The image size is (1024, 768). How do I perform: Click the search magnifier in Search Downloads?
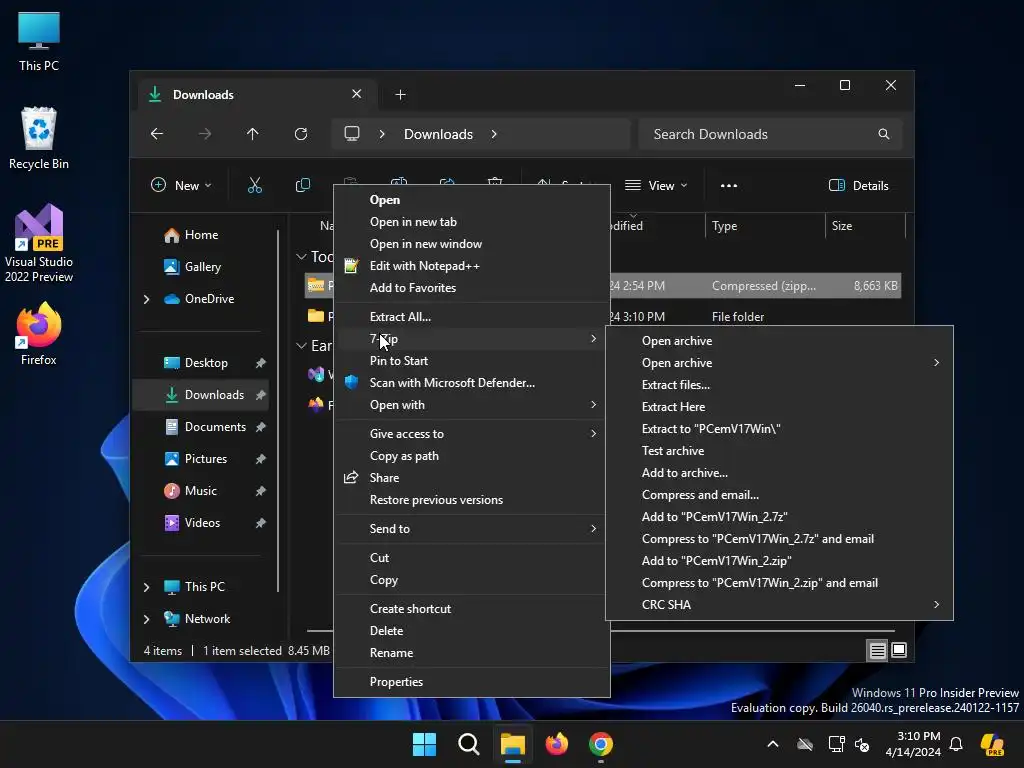pos(884,134)
